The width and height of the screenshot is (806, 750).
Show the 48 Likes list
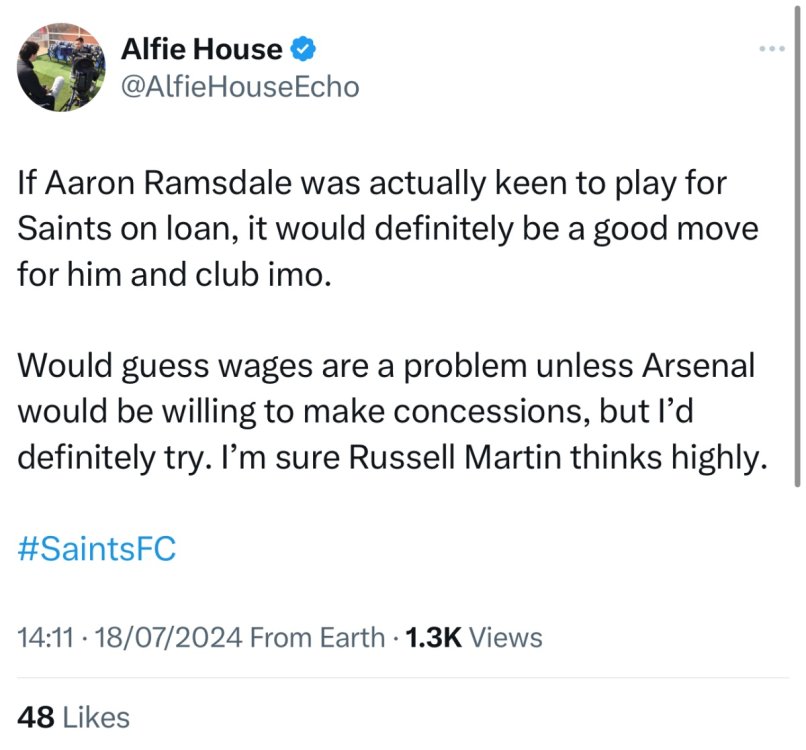pos(74,716)
